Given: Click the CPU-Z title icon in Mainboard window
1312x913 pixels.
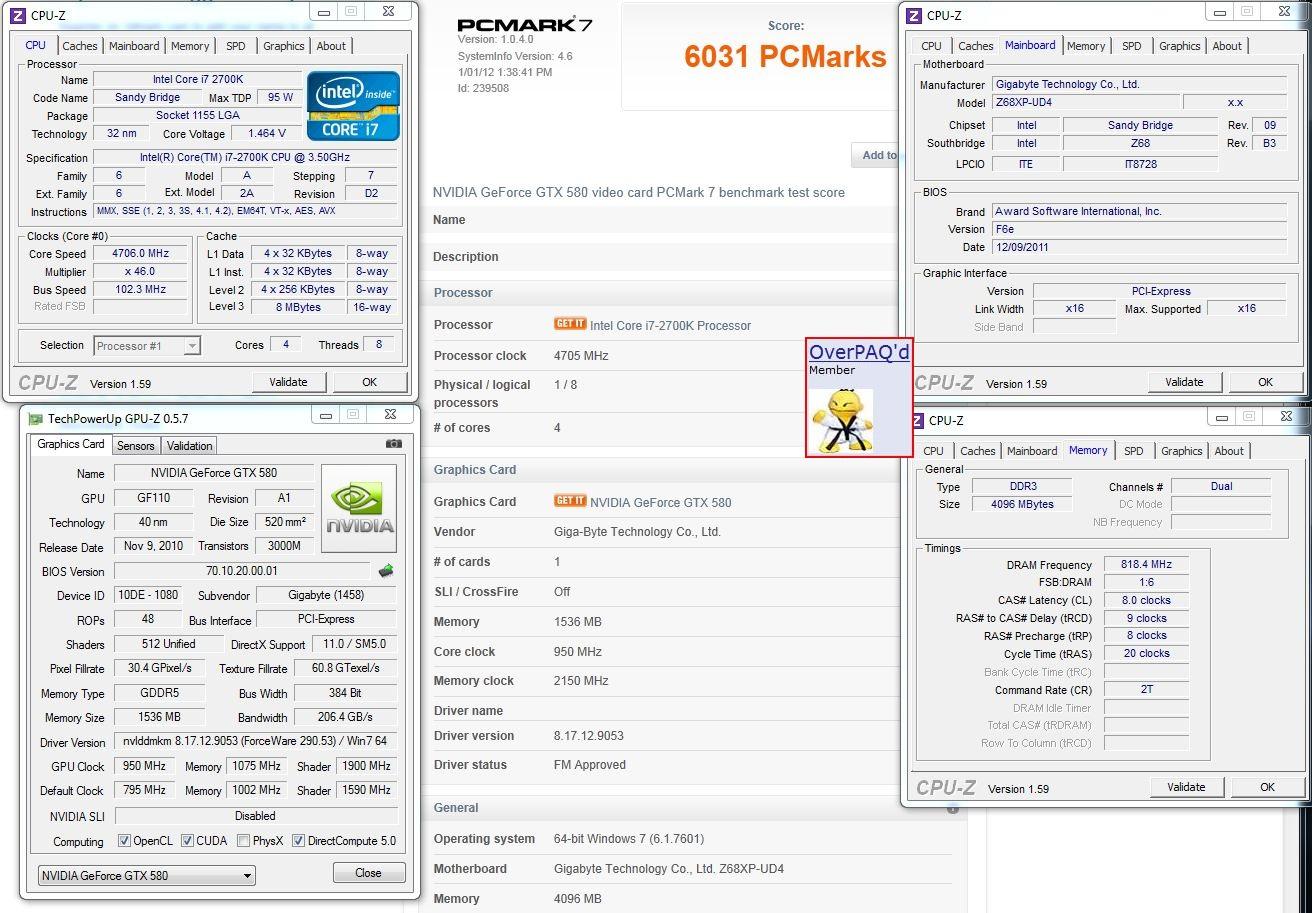Looking at the screenshot, I should 912,15.
